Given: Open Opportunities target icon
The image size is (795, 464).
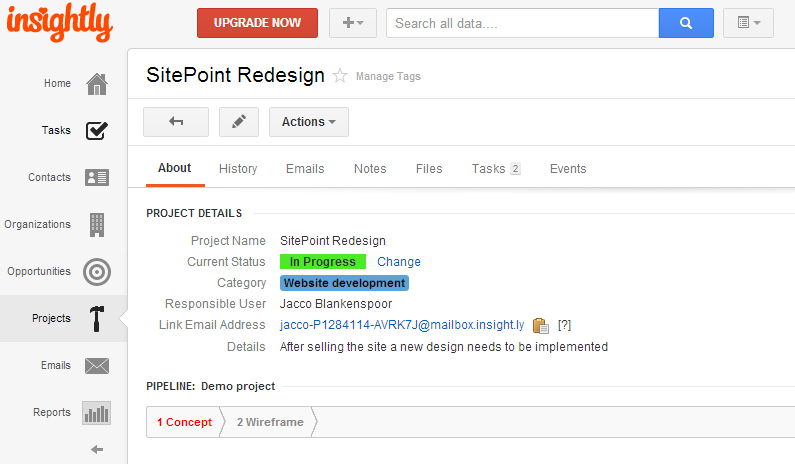Looking at the screenshot, I should [x=97, y=272].
